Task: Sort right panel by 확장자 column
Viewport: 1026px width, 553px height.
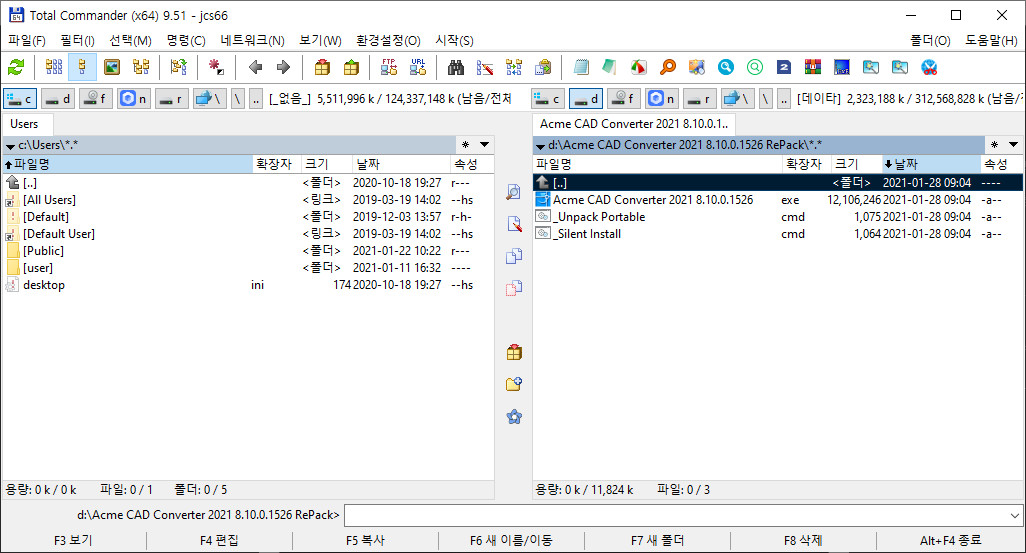Action: [x=806, y=164]
